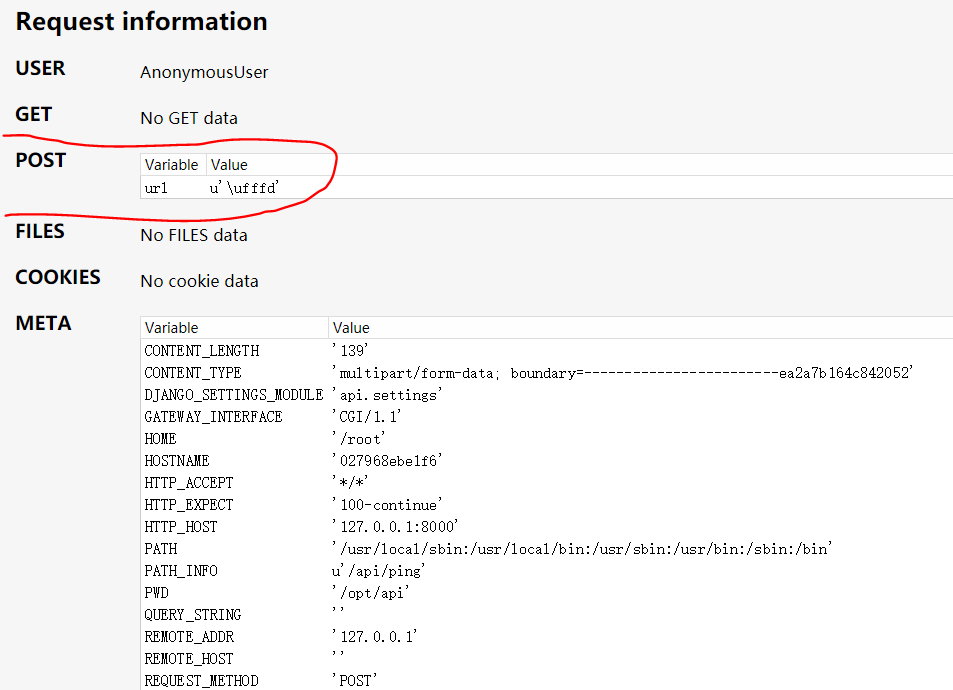Select the AnonymousUser value
This screenshot has height=690, width=953.
tap(204, 72)
